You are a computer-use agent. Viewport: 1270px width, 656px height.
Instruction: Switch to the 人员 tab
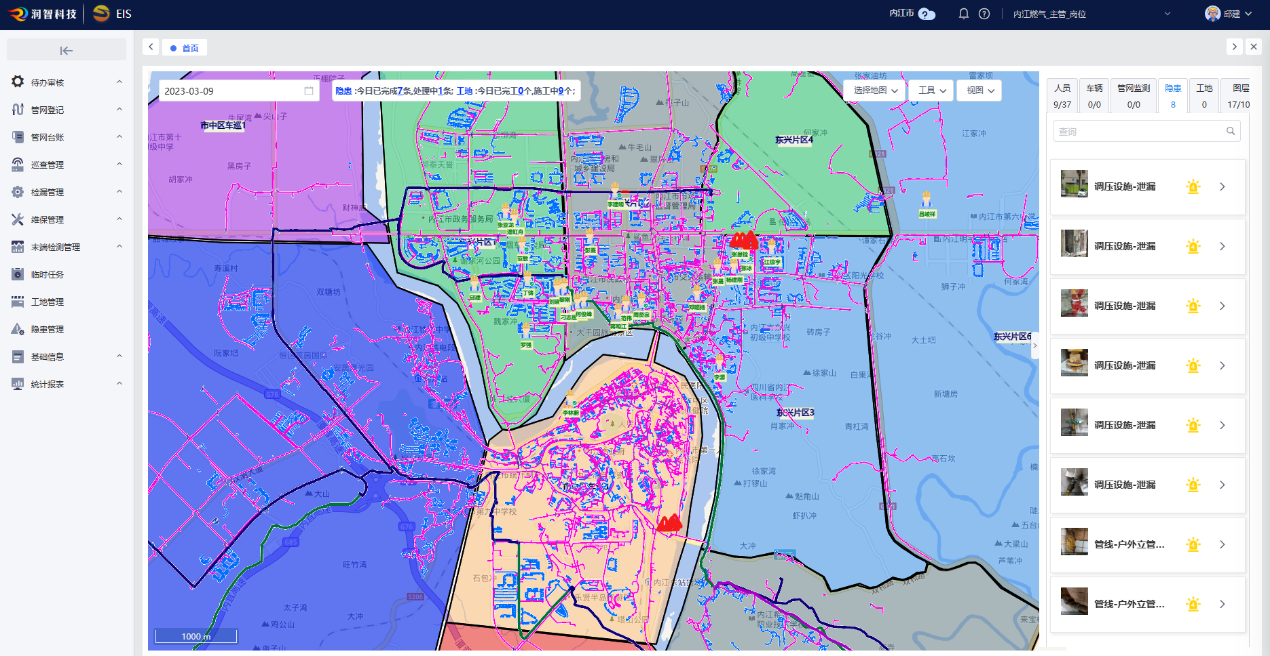click(1062, 96)
